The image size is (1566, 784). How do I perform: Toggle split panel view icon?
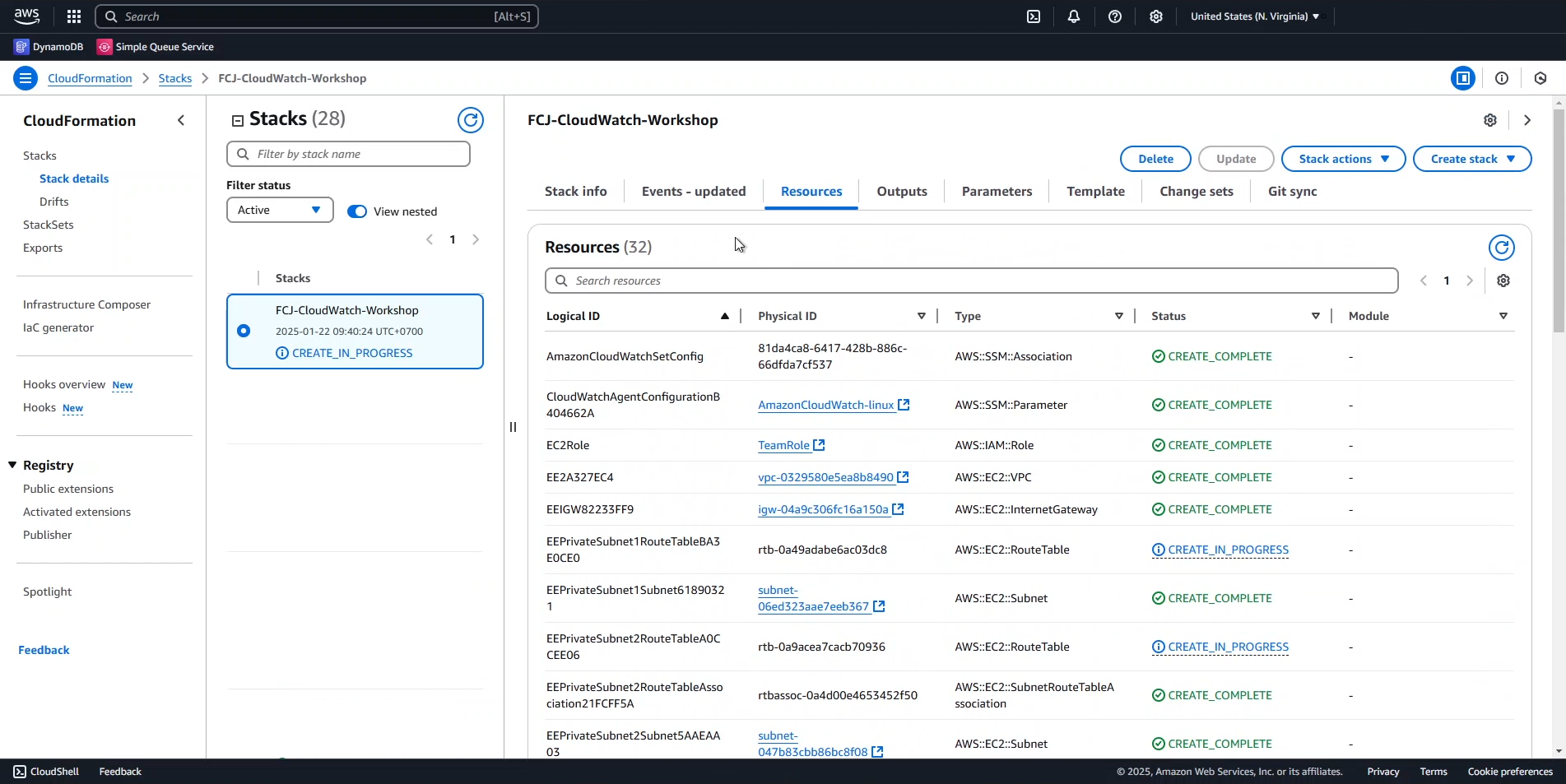pos(1463,78)
